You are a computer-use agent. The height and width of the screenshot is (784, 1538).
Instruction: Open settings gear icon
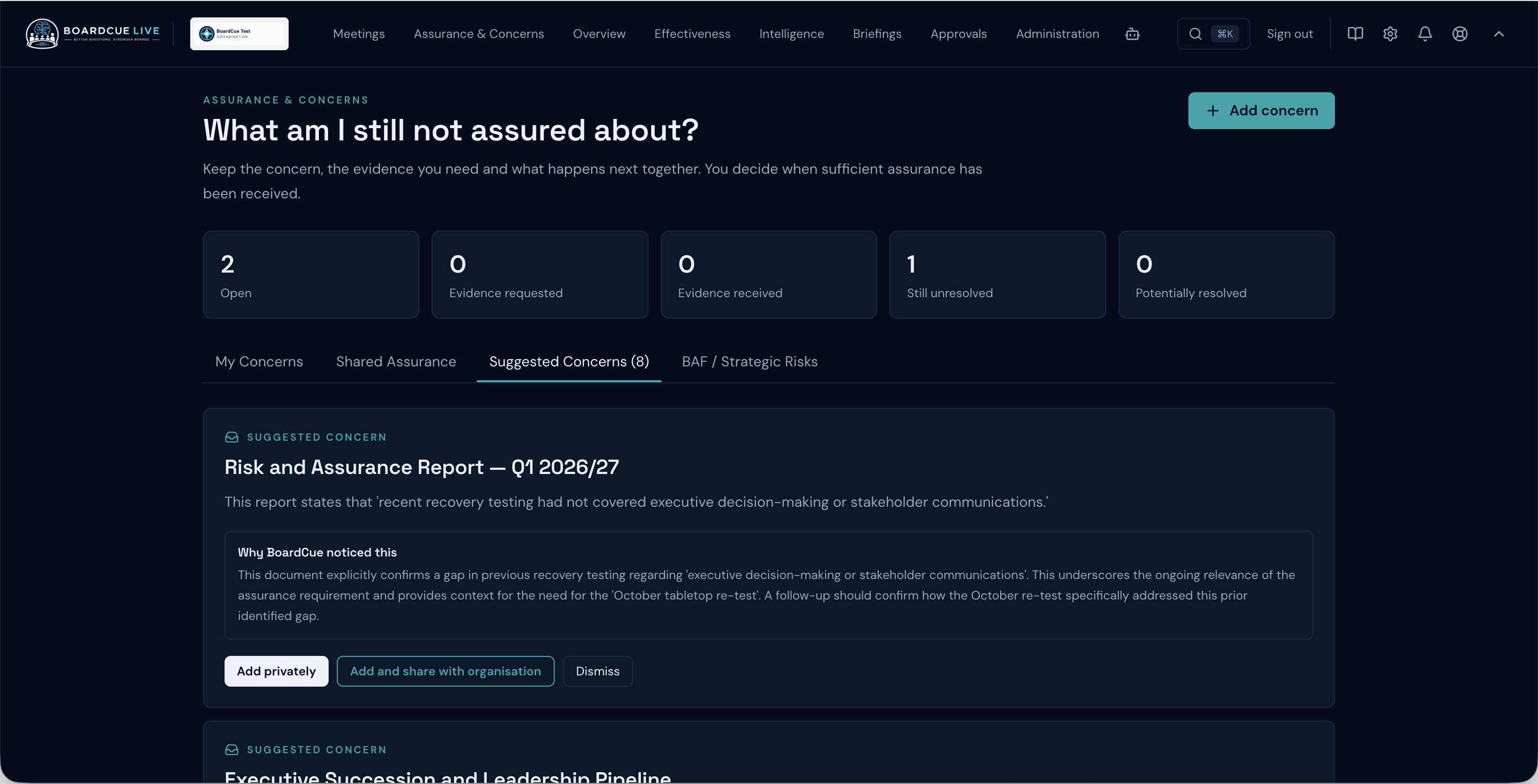coord(1390,34)
